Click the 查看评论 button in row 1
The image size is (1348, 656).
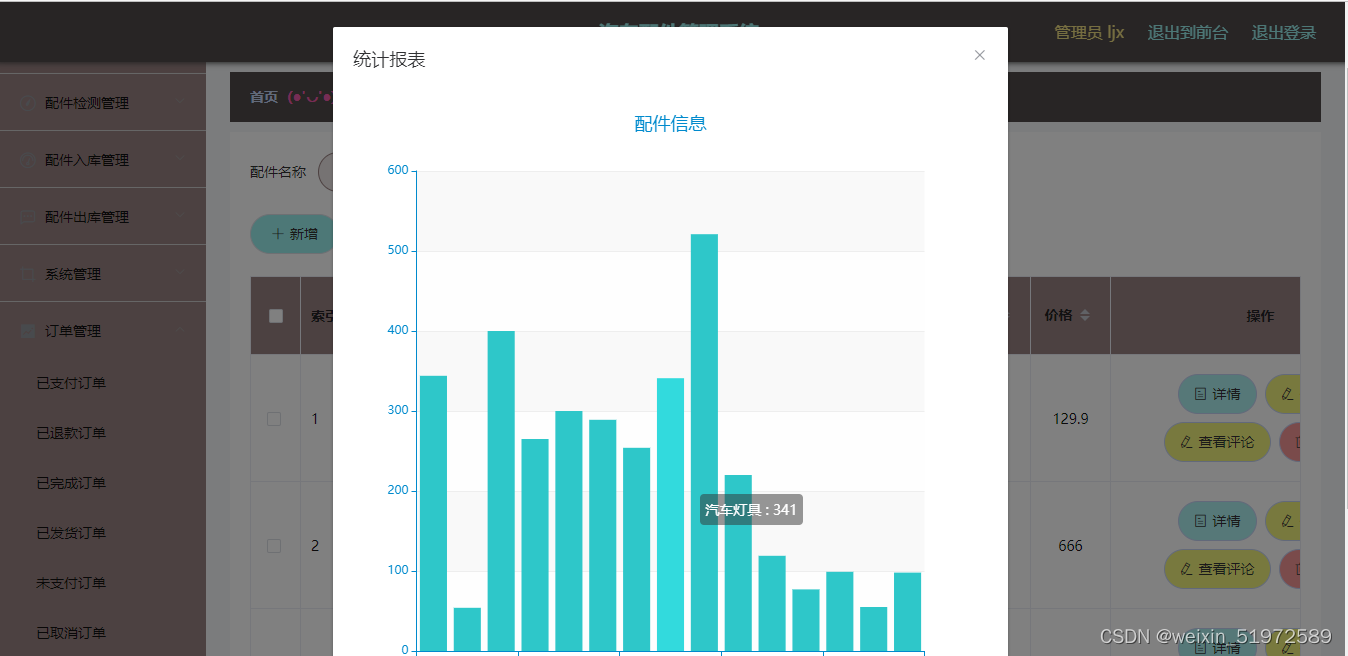tap(1217, 442)
